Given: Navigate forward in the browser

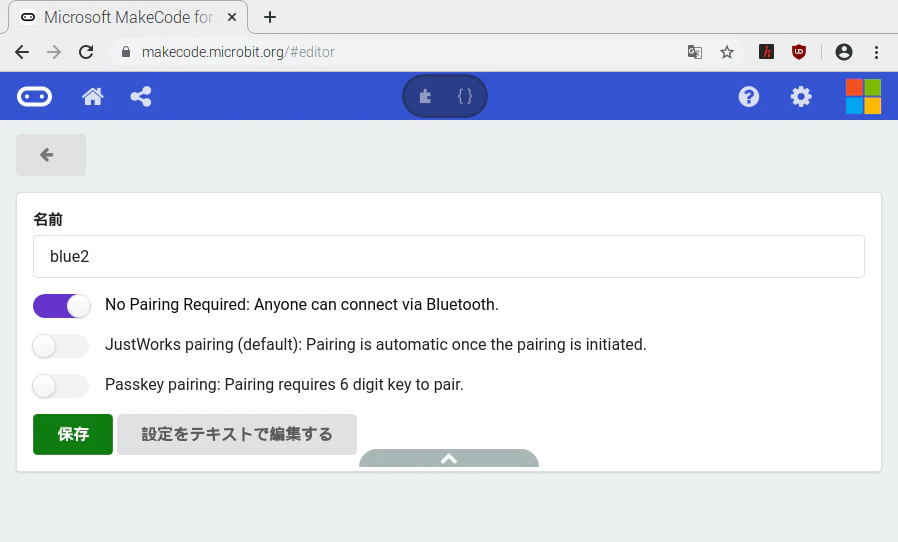Looking at the screenshot, I should tap(54, 52).
